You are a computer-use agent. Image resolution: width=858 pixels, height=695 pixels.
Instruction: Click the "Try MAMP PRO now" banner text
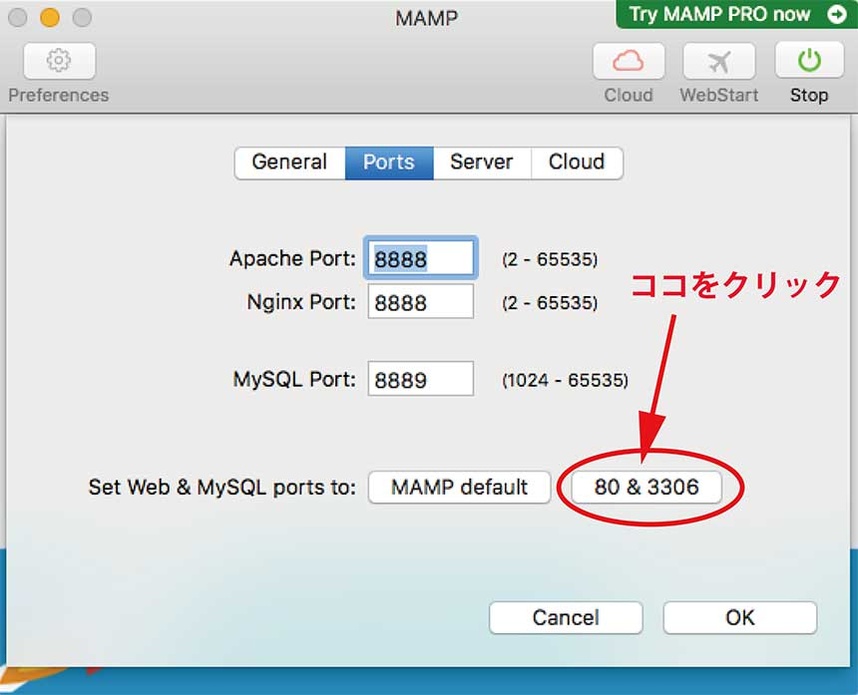[720, 14]
